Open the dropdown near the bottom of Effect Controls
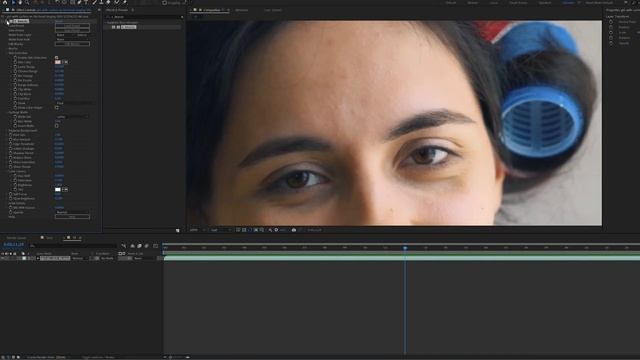 point(72,212)
